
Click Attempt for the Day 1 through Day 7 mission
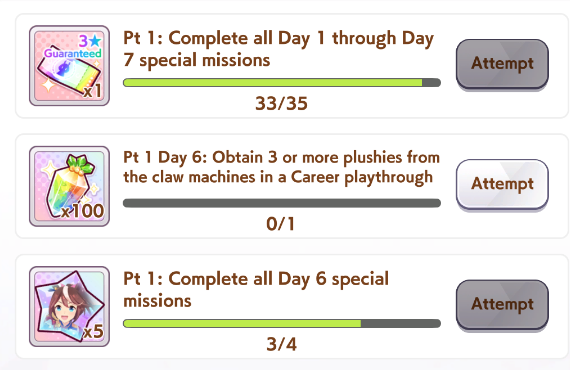502,64
